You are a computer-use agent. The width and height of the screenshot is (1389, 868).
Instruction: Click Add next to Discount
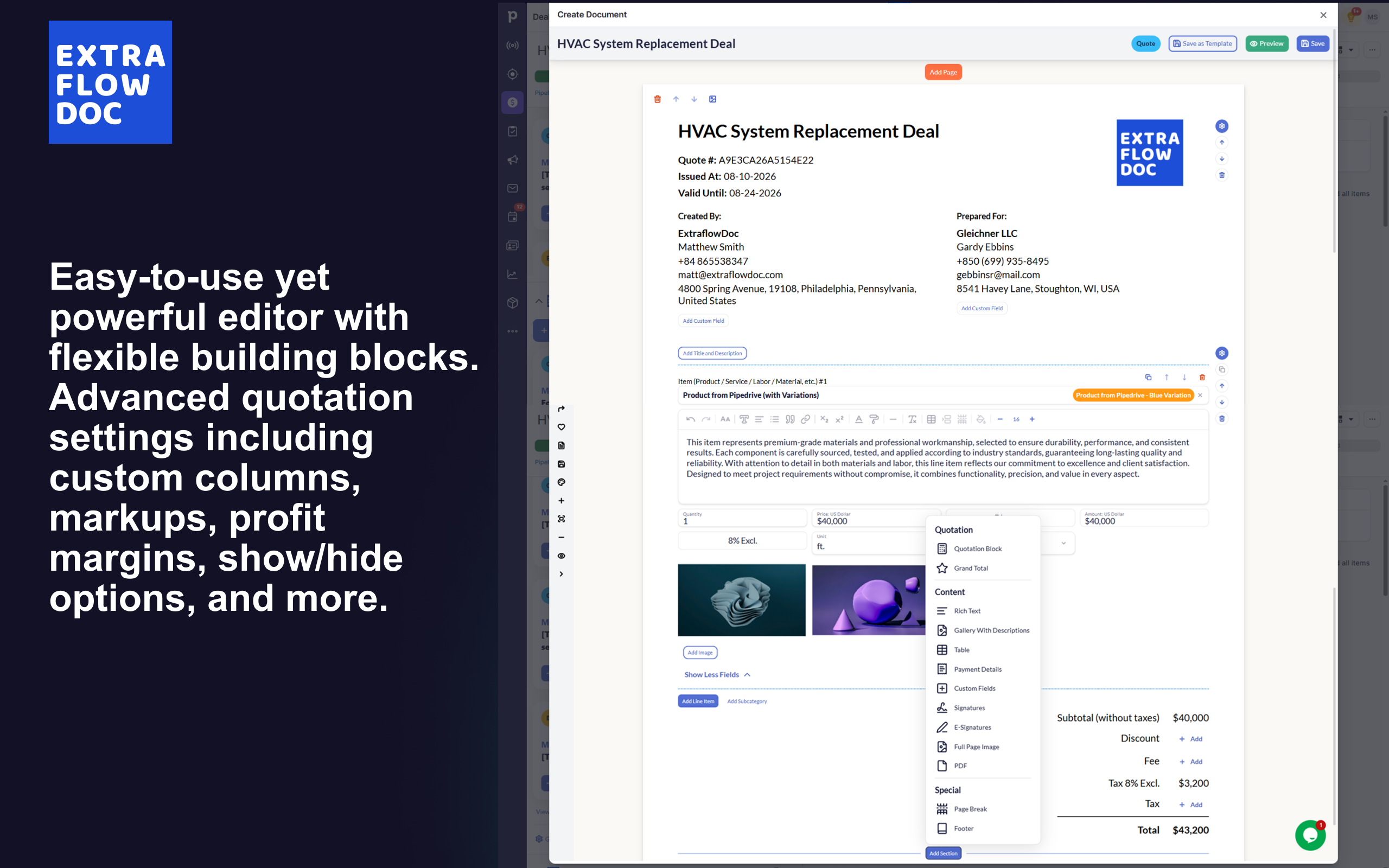1191,739
